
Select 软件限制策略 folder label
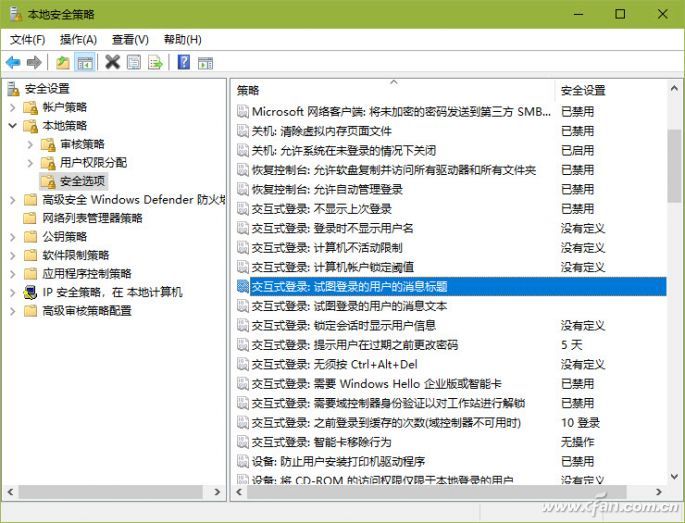pos(76,255)
